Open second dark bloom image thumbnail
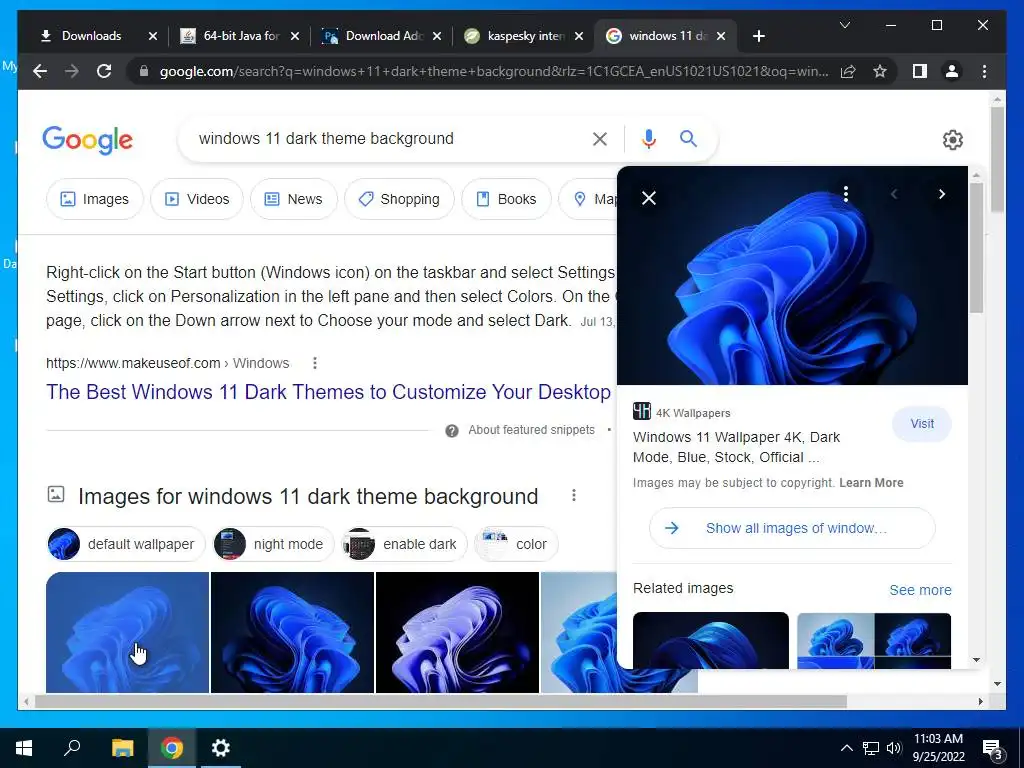Image resolution: width=1024 pixels, height=768 pixels. (293, 632)
